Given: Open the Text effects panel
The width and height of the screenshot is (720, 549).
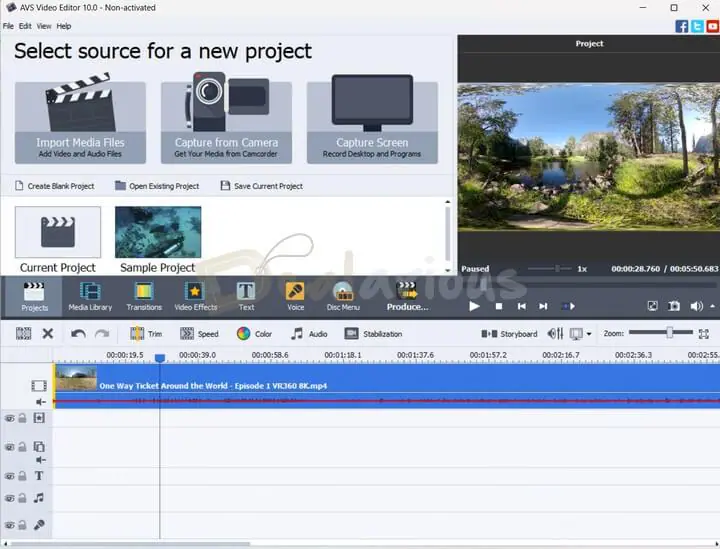Looking at the screenshot, I should tap(246, 297).
